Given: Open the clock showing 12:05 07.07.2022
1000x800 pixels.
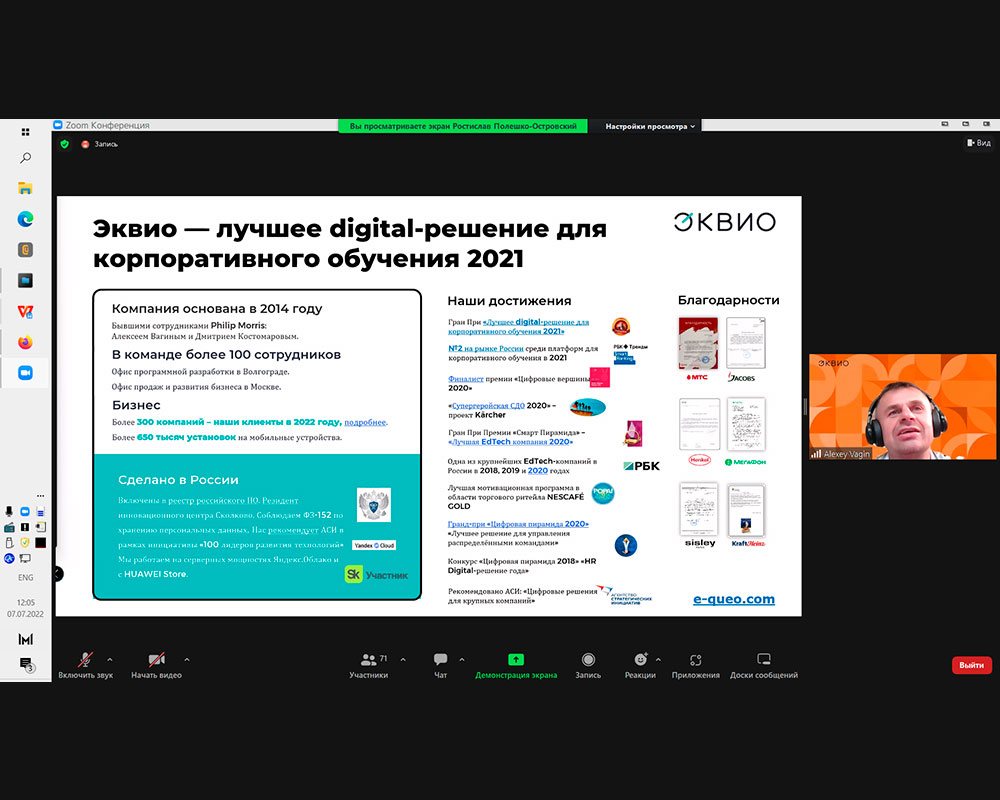Looking at the screenshot, I should tap(26, 608).
